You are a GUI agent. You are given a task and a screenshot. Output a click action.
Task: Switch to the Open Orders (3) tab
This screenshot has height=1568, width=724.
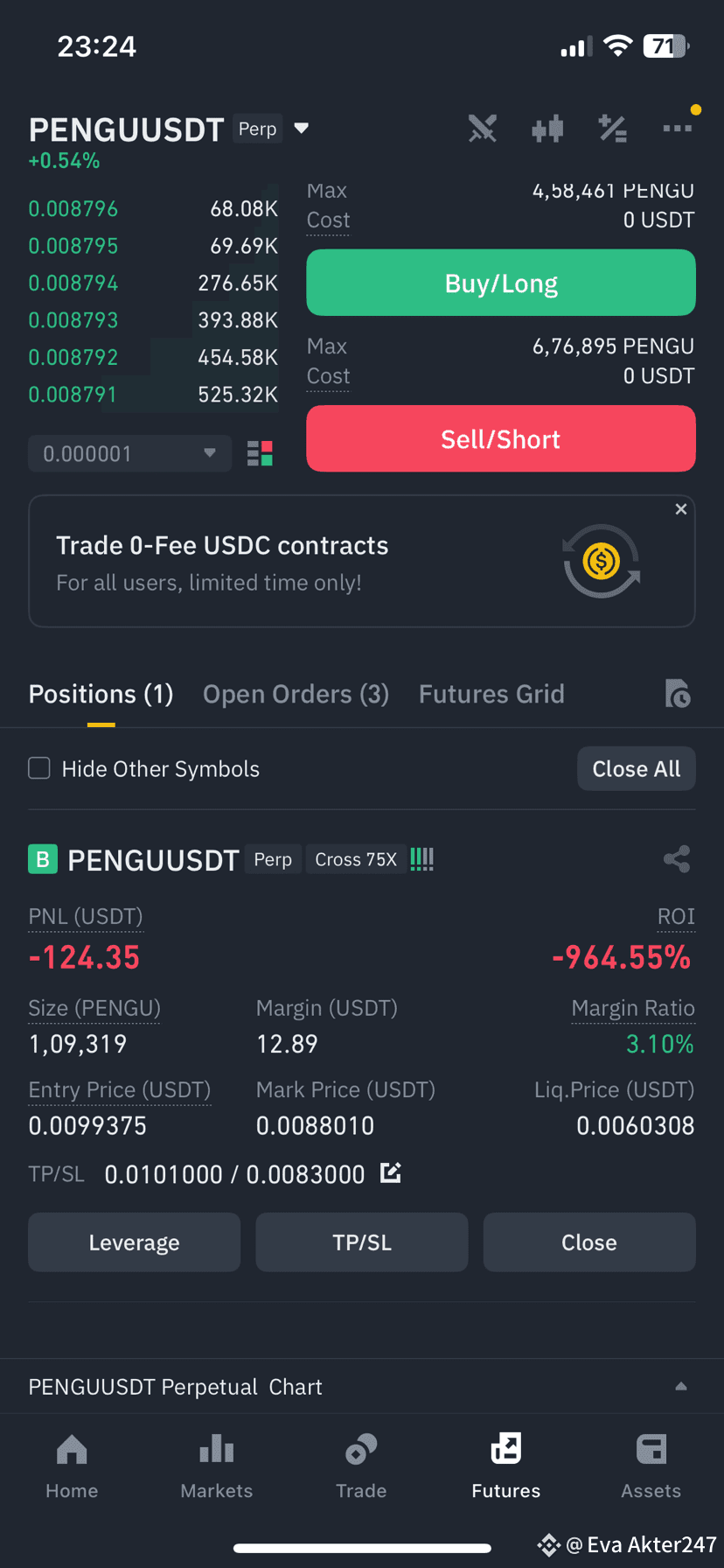pyautogui.click(x=296, y=694)
